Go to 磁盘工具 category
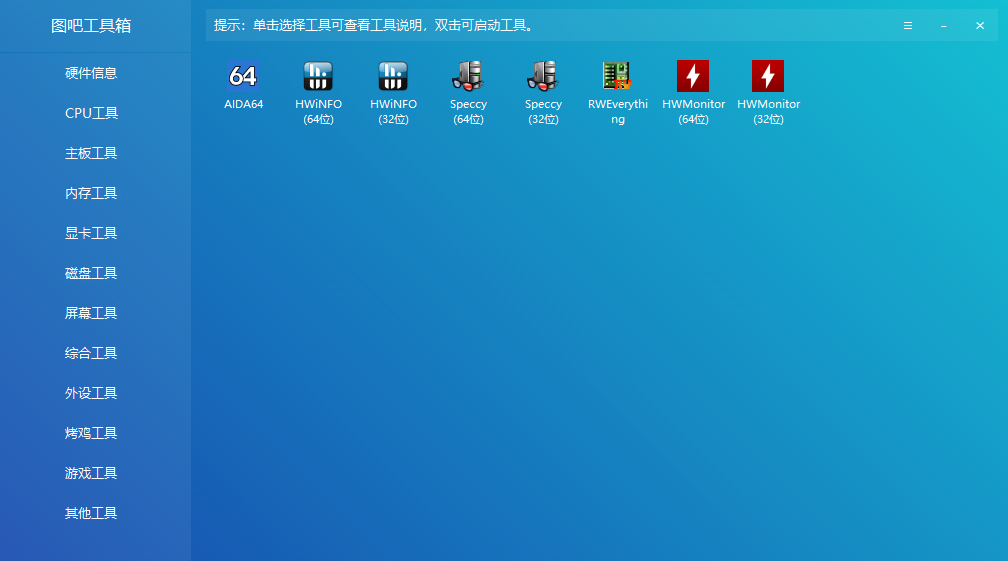The width and height of the screenshot is (1008, 561). click(91, 273)
